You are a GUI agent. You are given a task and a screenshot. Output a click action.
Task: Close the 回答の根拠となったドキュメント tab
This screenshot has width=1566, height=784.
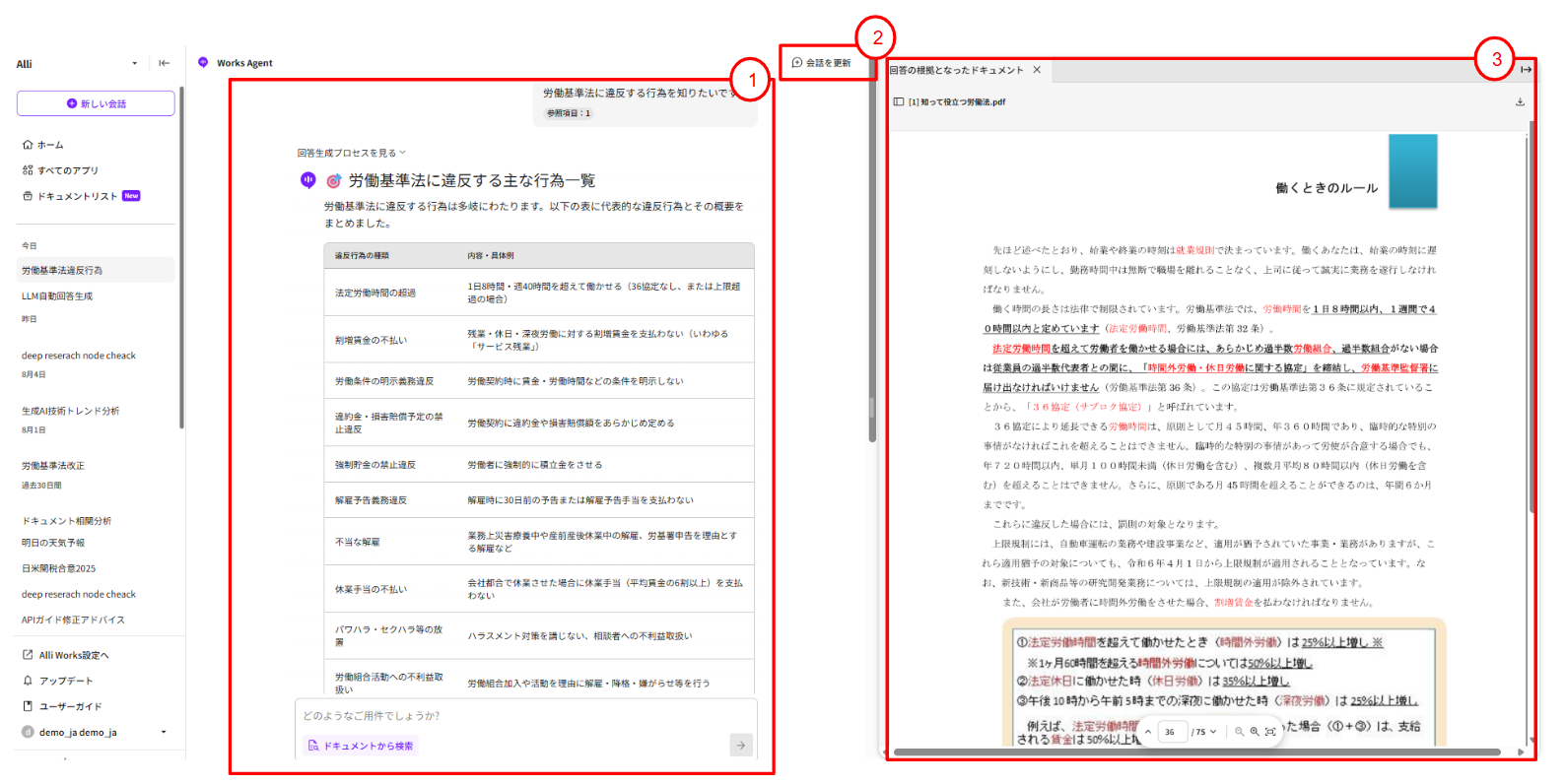pyautogui.click(x=1037, y=70)
